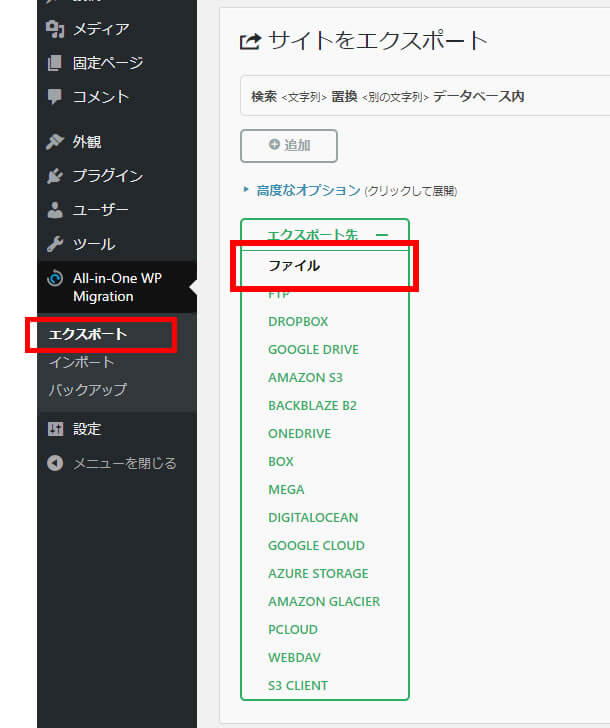Click the export icon beside page title

coord(250,41)
